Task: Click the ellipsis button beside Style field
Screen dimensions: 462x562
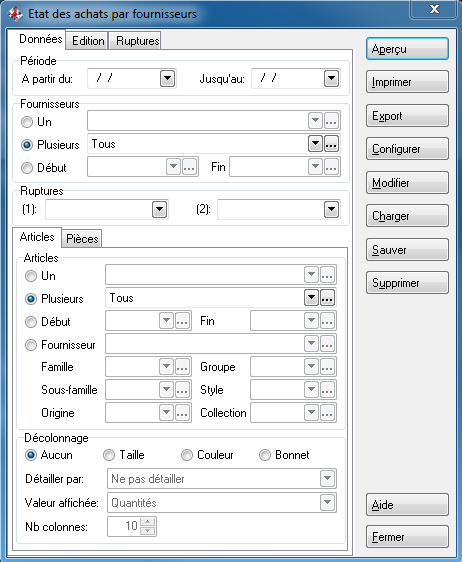Action: coord(327,390)
